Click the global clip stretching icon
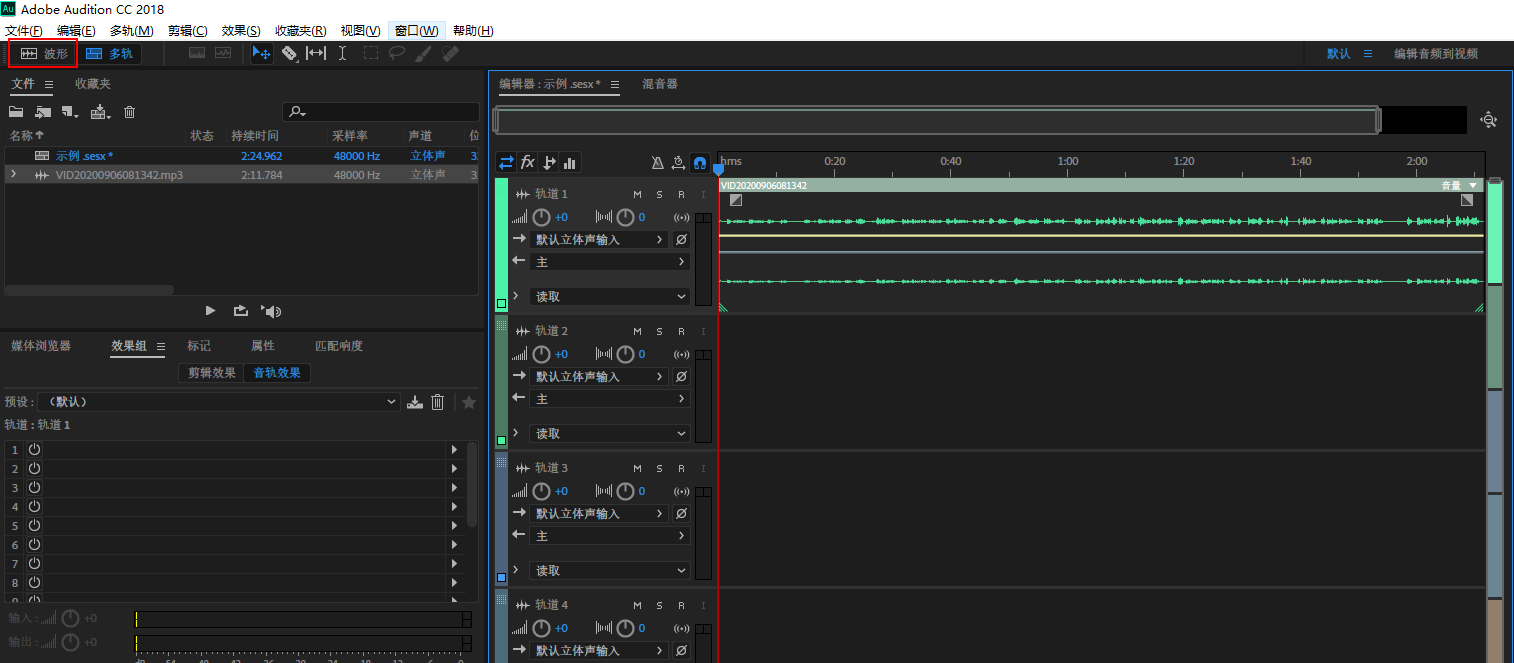The height and width of the screenshot is (663, 1514). pos(678,162)
